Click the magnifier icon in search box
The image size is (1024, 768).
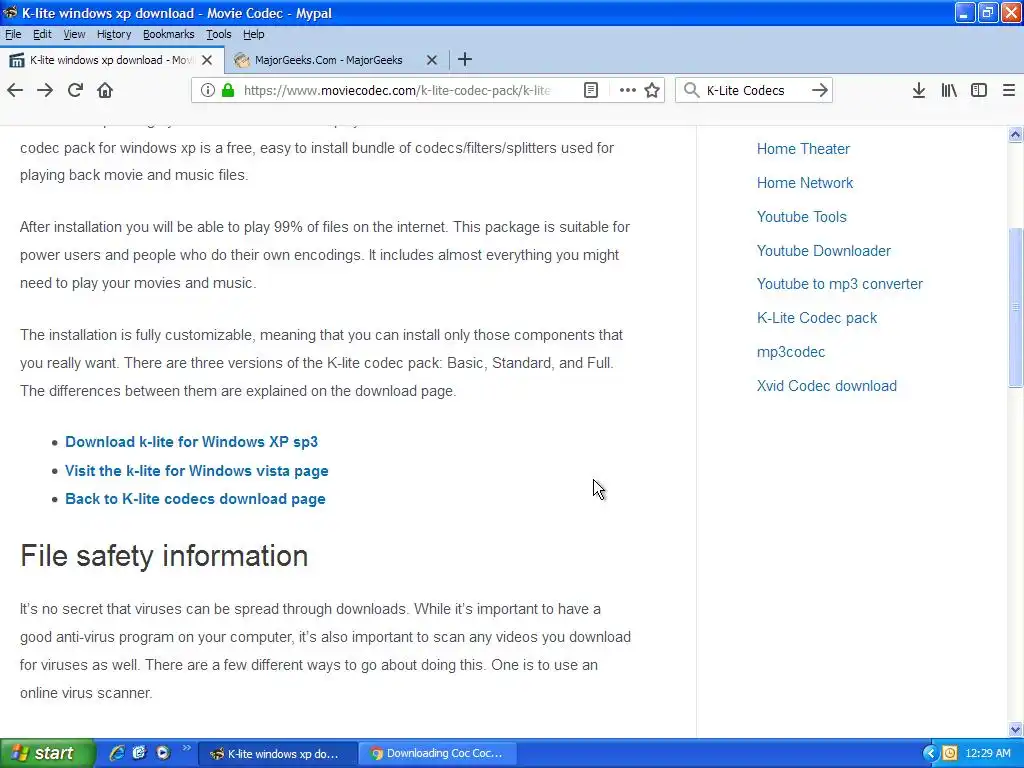[691, 90]
